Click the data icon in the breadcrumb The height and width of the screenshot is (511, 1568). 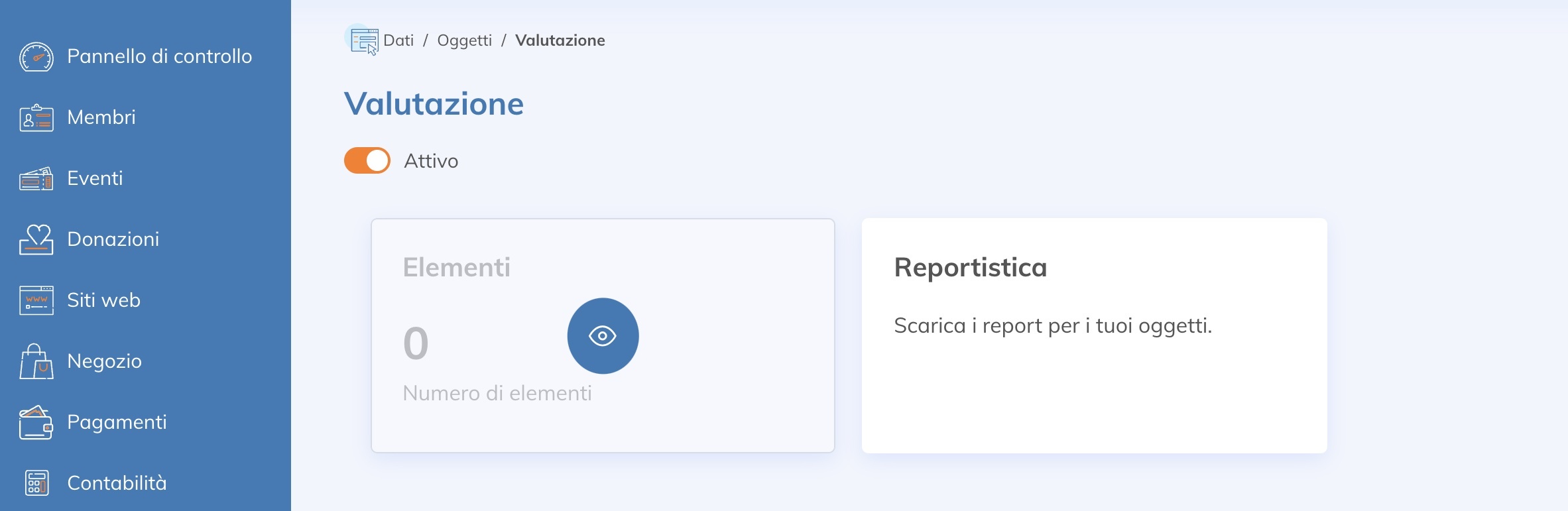pyautogui.click(x=363, y=40)
